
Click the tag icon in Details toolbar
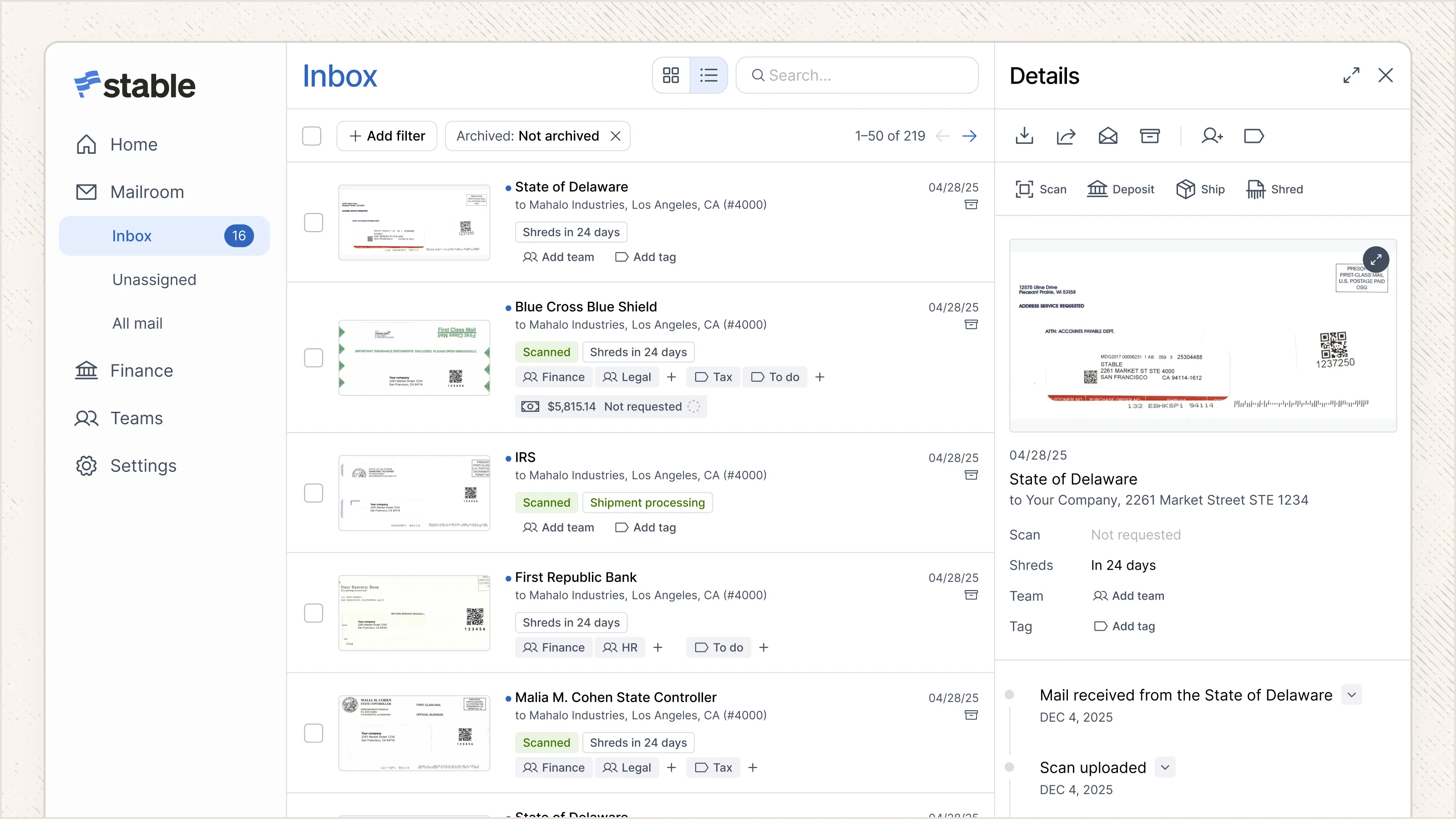click(1254, 136)
